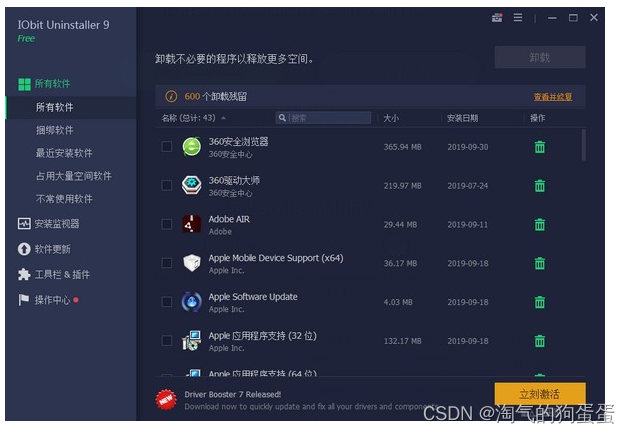The height and width of the screenshot is (434, 630).
Task: Click the 软件更新 sidebar label
Action: 53,249
